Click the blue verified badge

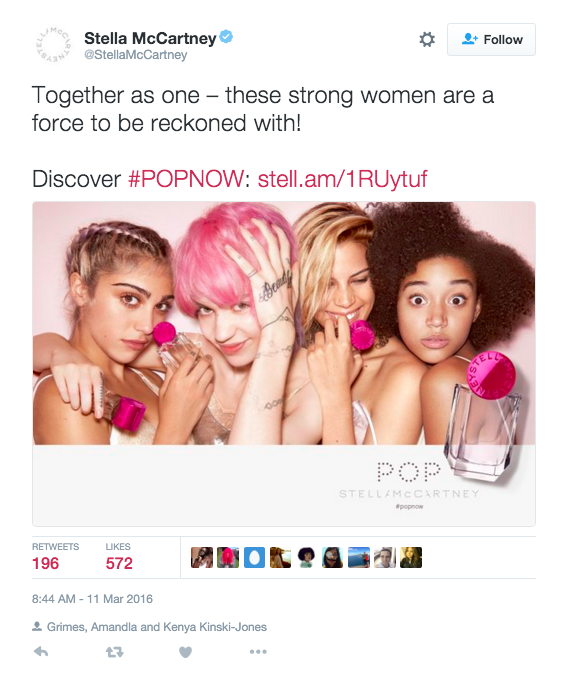click(226, 37)
